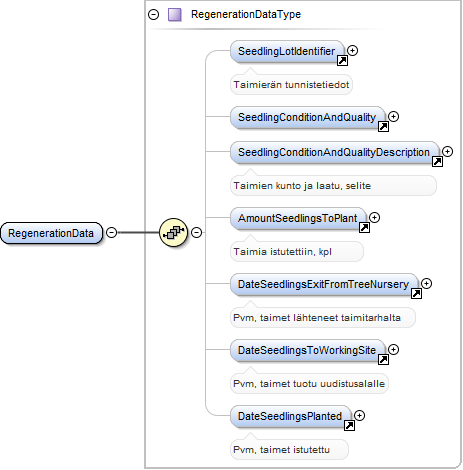Expand the AmountSeedlingsToPlant plus sign
463x470 pixels.
point(374,217)
